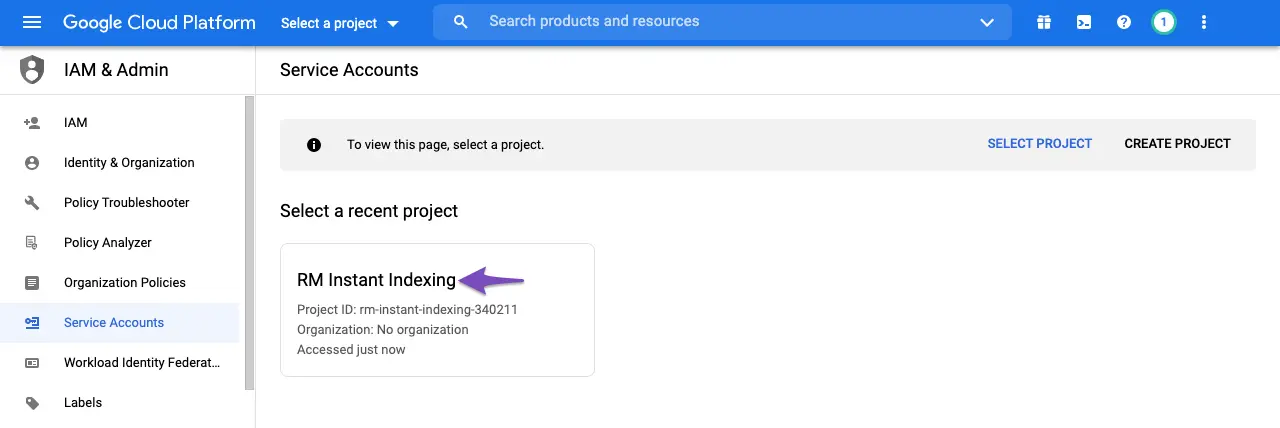This screenshot has width=1280, height=428.
Task: Open IAM in the sidebar
Action: [76, 123]
